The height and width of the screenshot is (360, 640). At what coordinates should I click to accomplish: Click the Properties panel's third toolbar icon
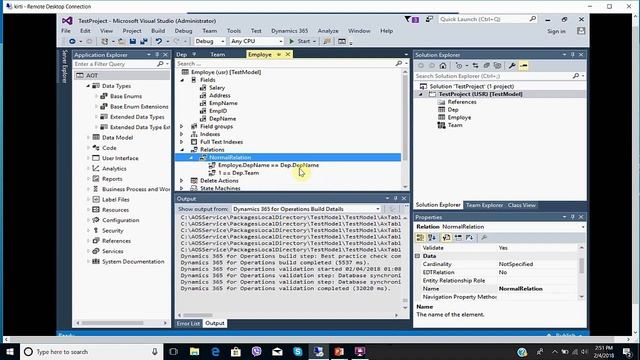(446, 238)
